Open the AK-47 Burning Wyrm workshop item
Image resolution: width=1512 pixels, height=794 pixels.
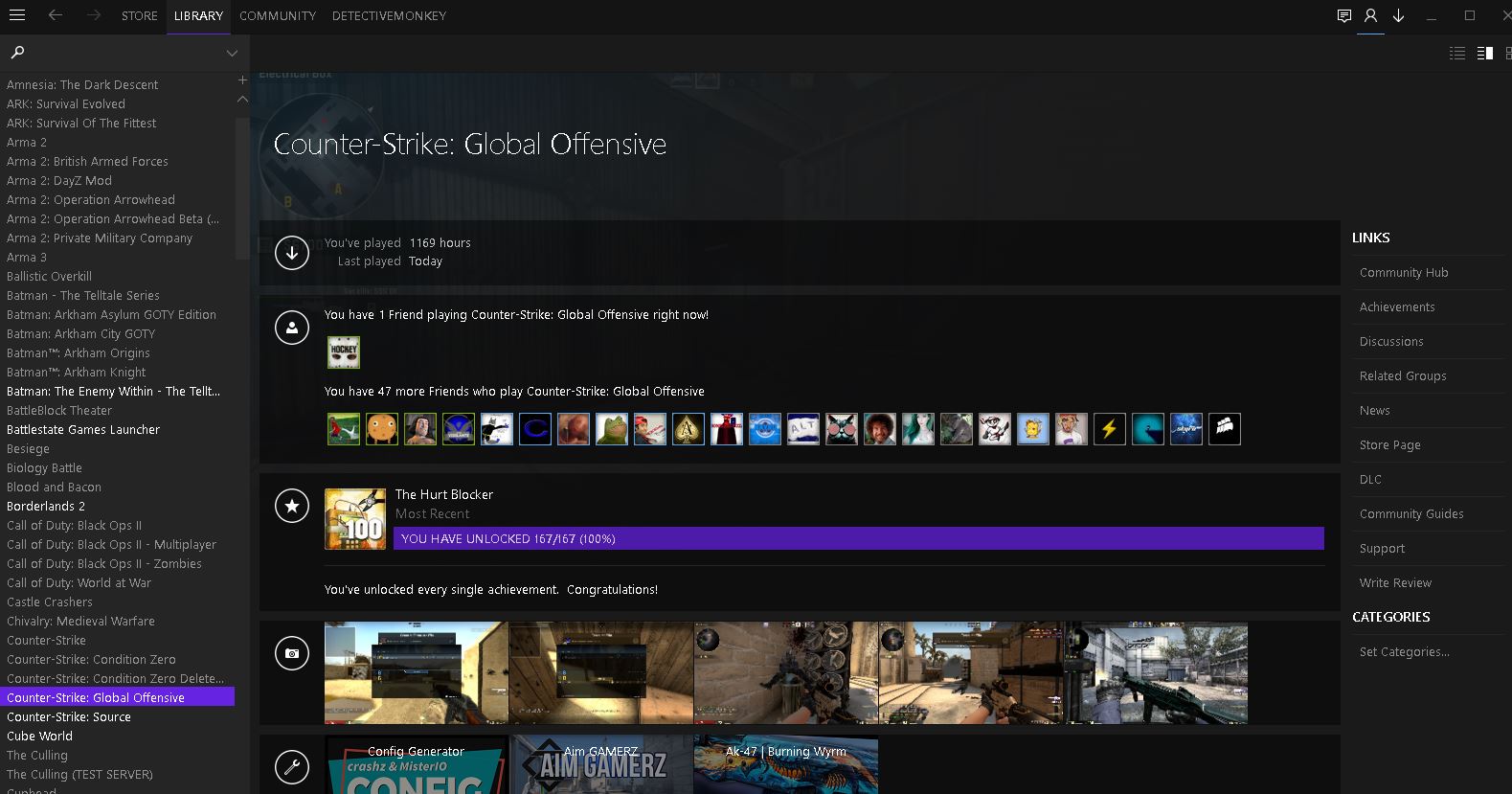pos(786,764)
